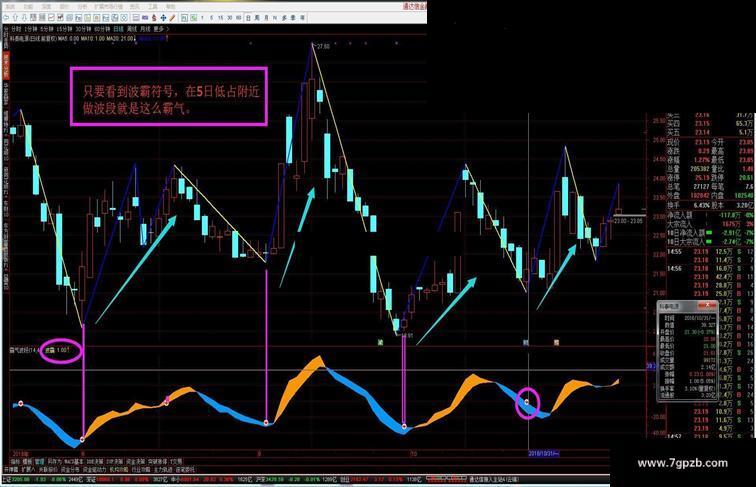756x487 pixels.
Task: Open the 系统 menu
Action: [x=10, y=7]
